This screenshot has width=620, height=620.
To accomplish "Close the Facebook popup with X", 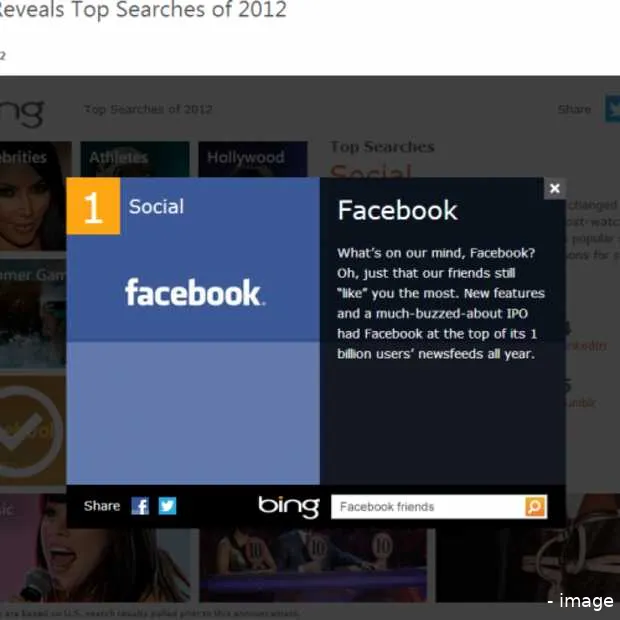I will (x=555, y=189).
